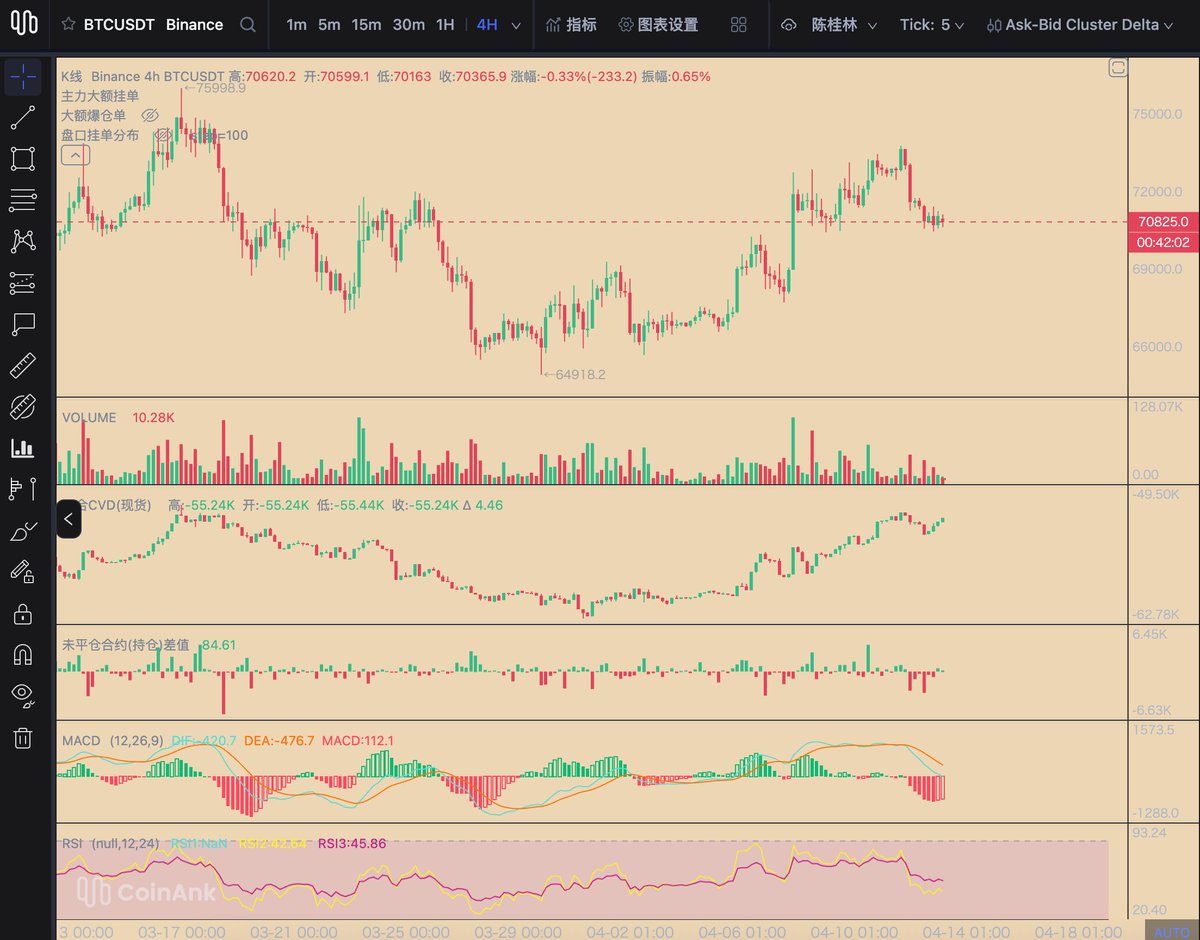This screenshot has height=940, width=1200.
Task: Open the layout grid icon
Action: pyautogui.click(x=739, y=24)
